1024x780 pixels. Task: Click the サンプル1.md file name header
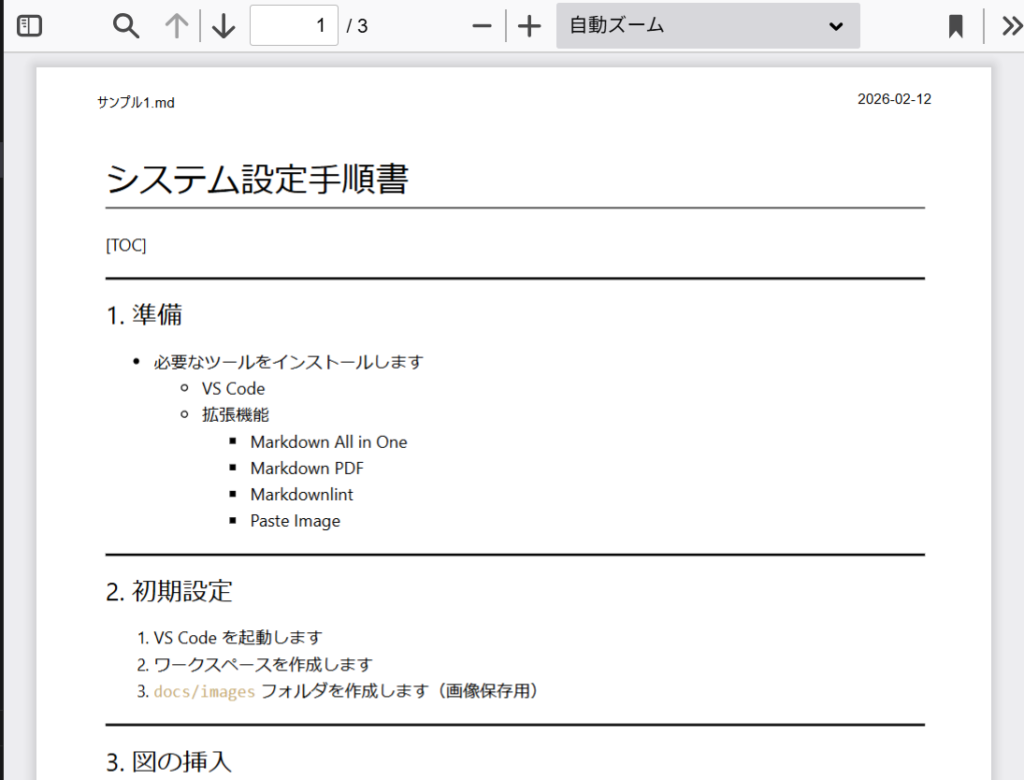pyautogui.click(x=136, y=102)
